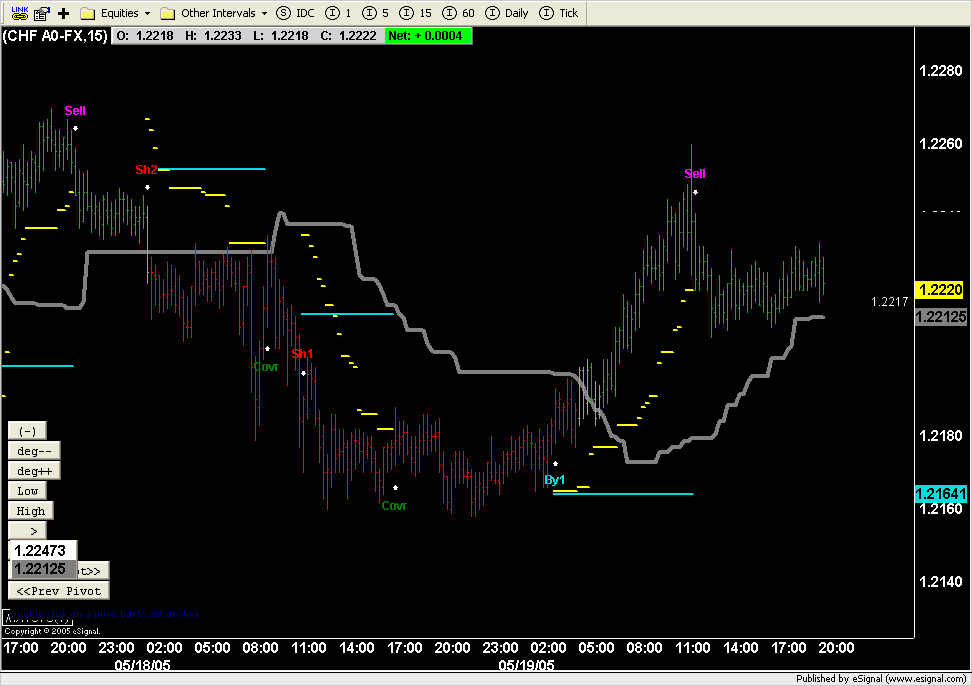Click the red Sh1 signal label

tap(303, 354)
